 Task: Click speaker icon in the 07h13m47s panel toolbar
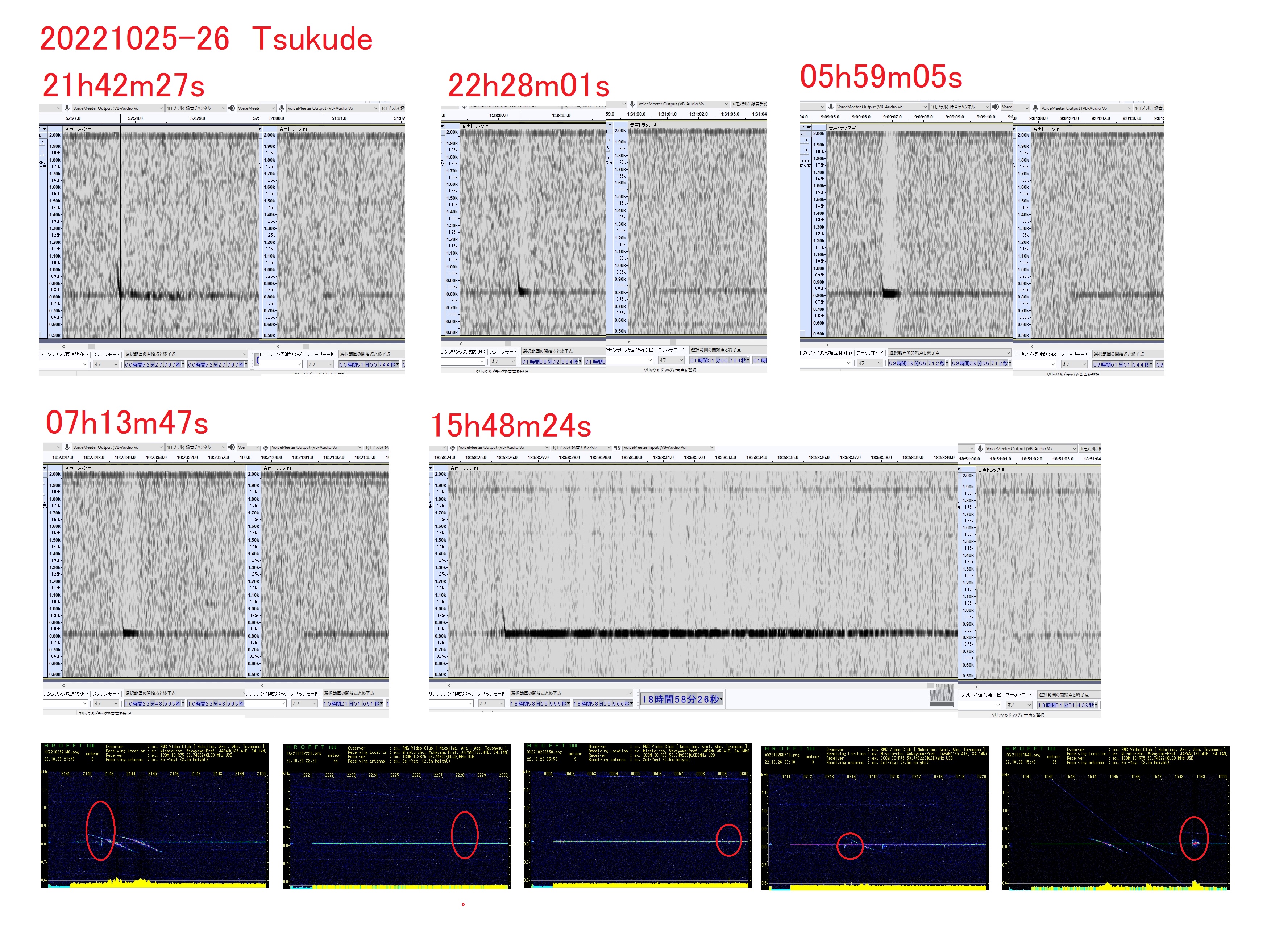tap(232, 447)
